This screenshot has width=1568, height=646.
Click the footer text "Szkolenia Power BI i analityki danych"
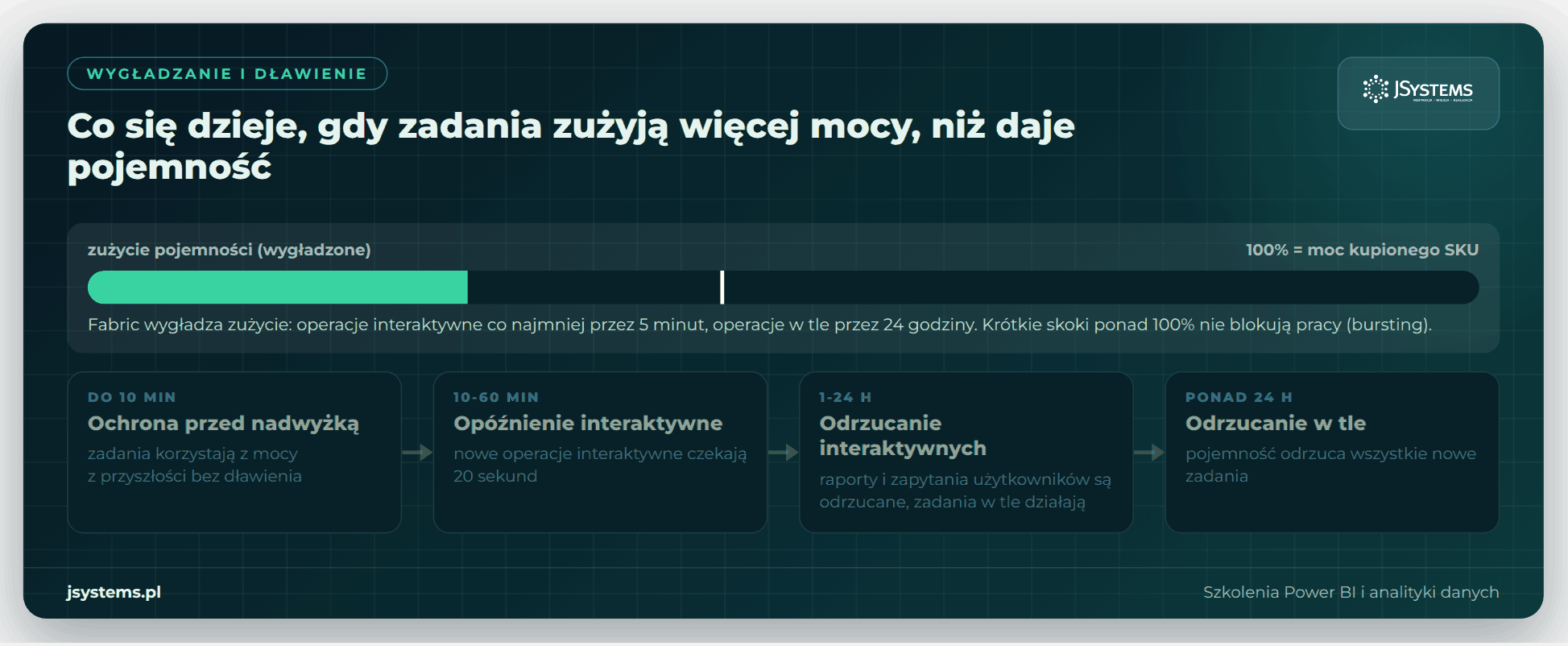click(x=1351, y=592)
